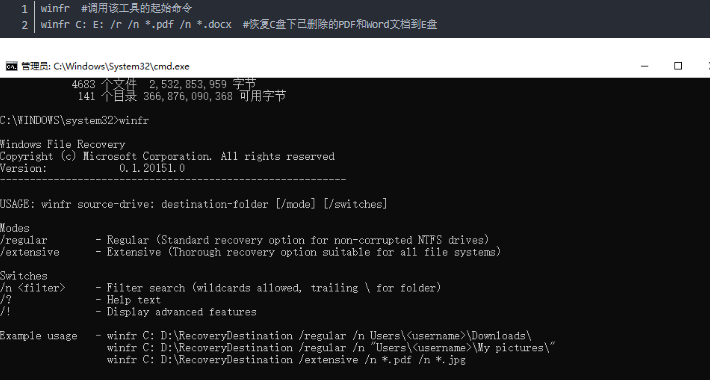This screenshot has width=710, height=380.
Task: Click the first code line 'winfr' command
Action: pos(55,9)
